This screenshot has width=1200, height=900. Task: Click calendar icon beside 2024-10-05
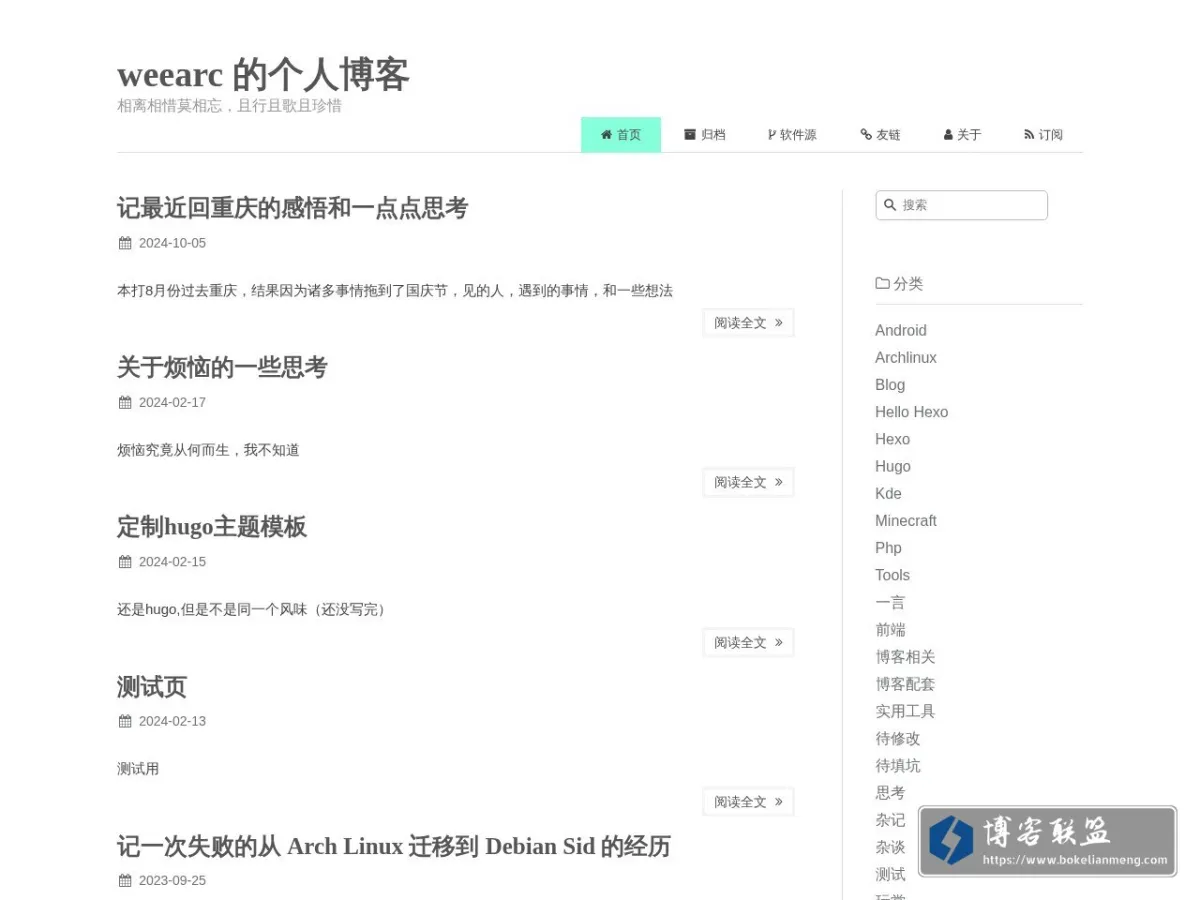(x=125, y=243)
